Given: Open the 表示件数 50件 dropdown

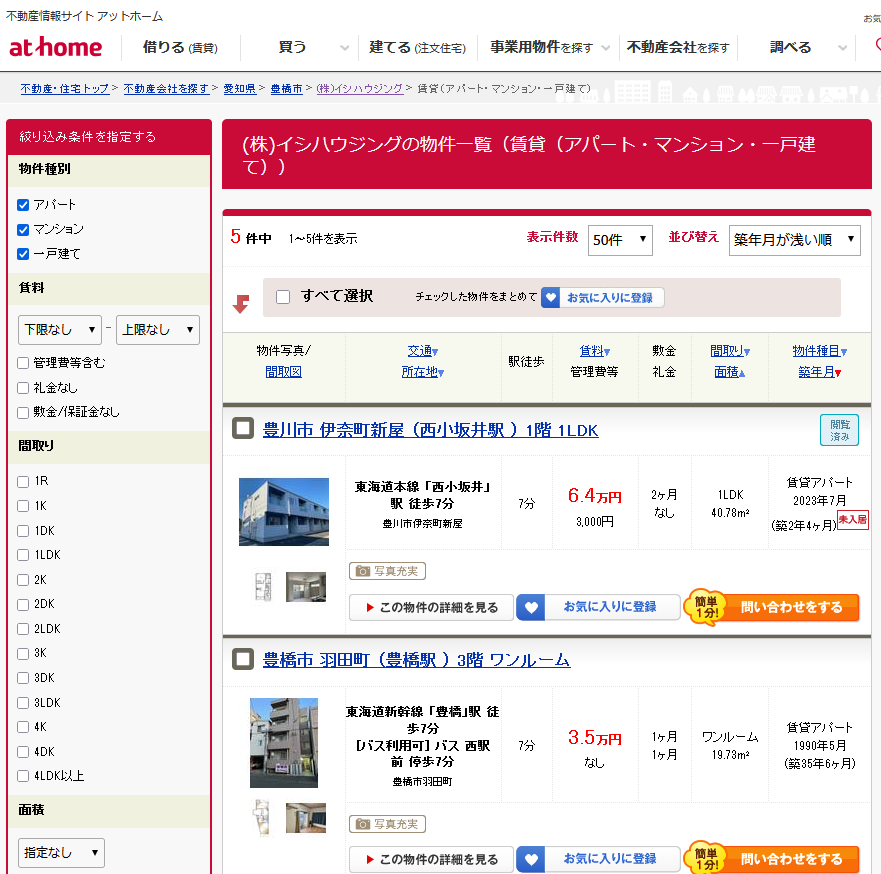Looking at the screenshot, I should pyautogui.click(x=620, y=240).
